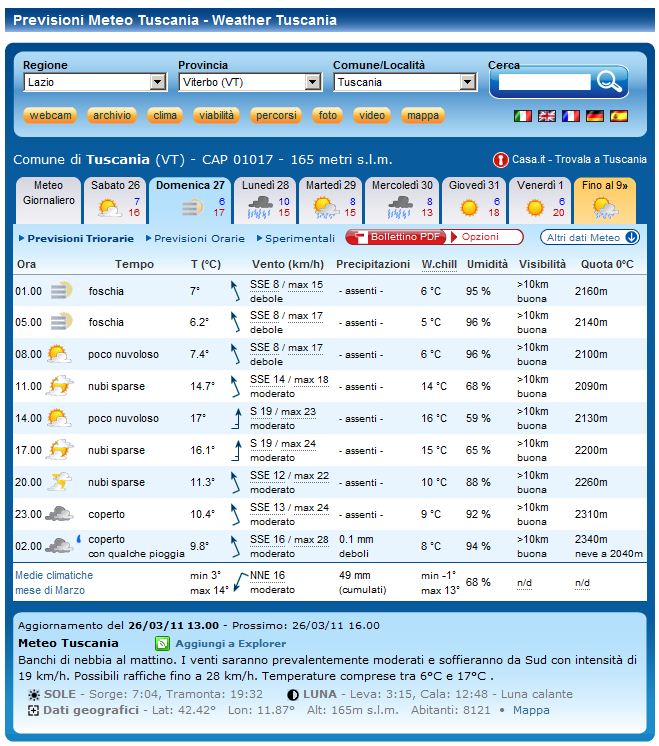The height and width of the screenshot is (746, 659).
Task: Click the viabilità button
Action: (x=216, y=116)
